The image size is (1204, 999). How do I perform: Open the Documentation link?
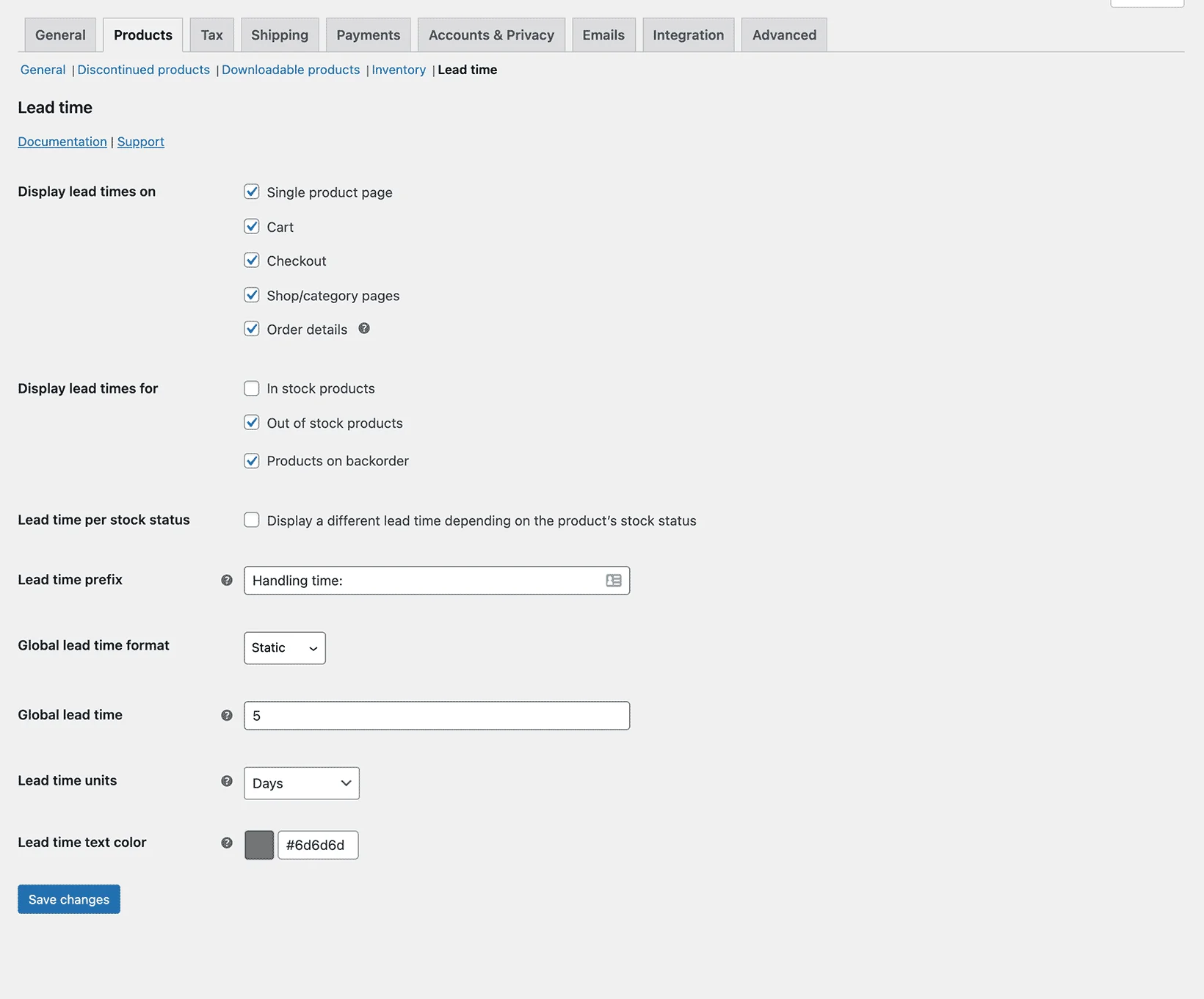(62, 141)
